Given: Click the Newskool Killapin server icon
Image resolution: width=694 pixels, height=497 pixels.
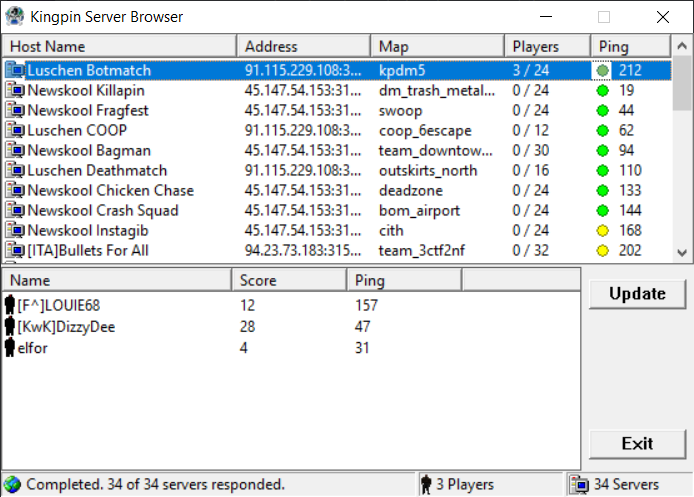Looking at the screenshot, I should (x=15, y=90).
